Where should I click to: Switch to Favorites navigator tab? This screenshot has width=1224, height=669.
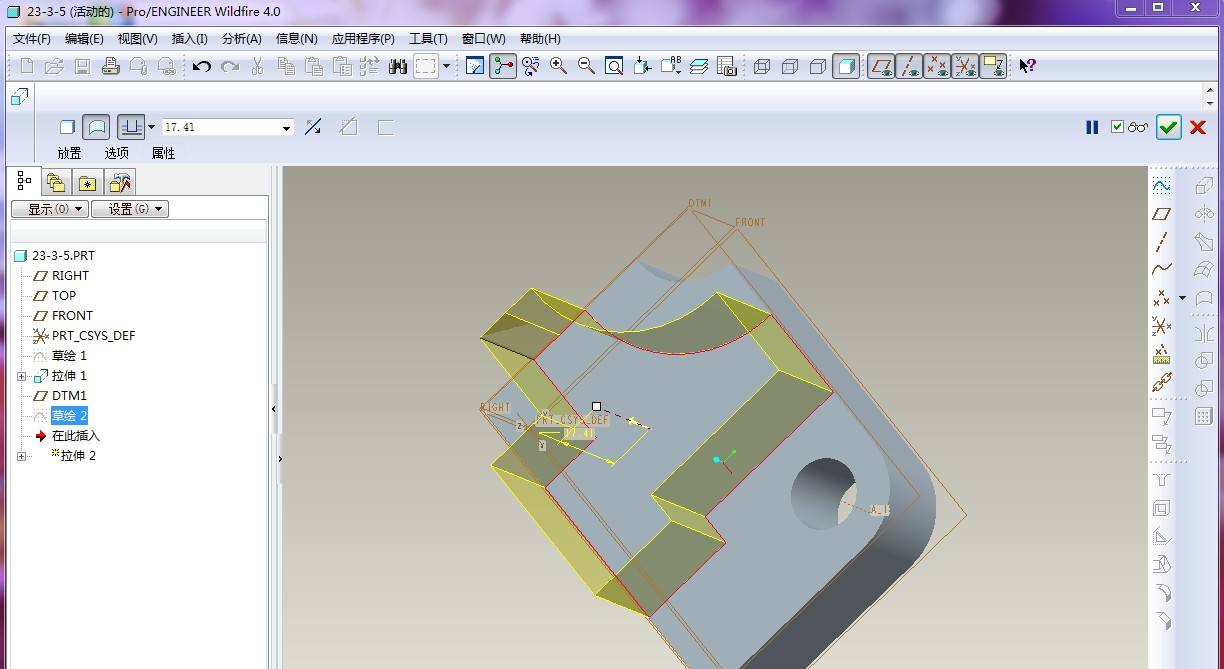(88, 183)
